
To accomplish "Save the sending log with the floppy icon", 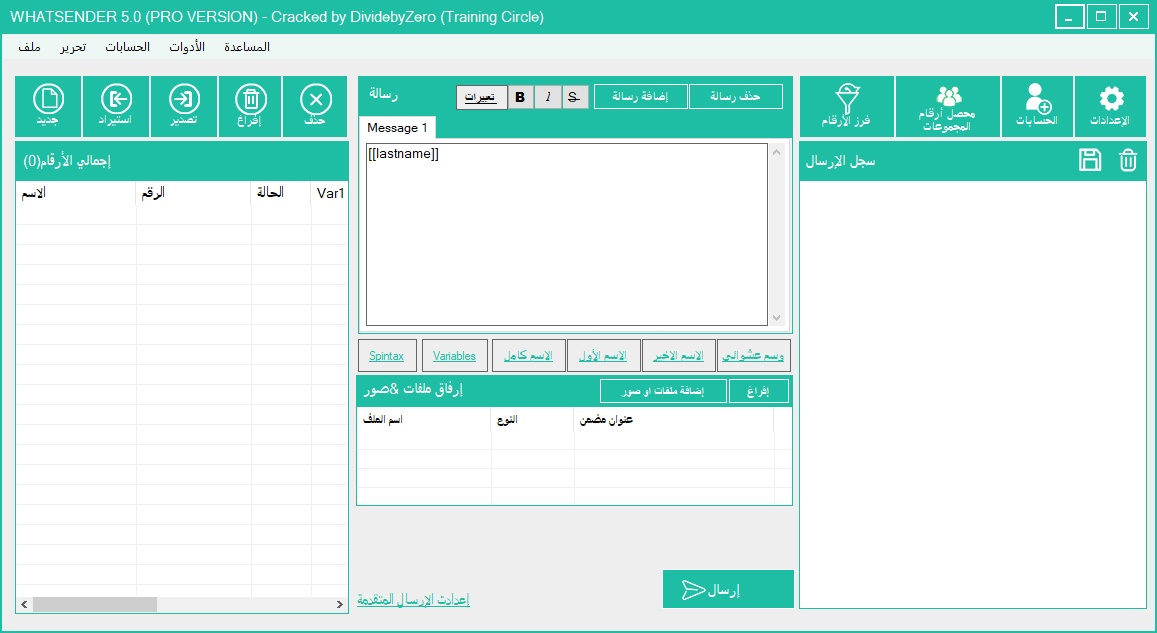I will [1090, 160].
